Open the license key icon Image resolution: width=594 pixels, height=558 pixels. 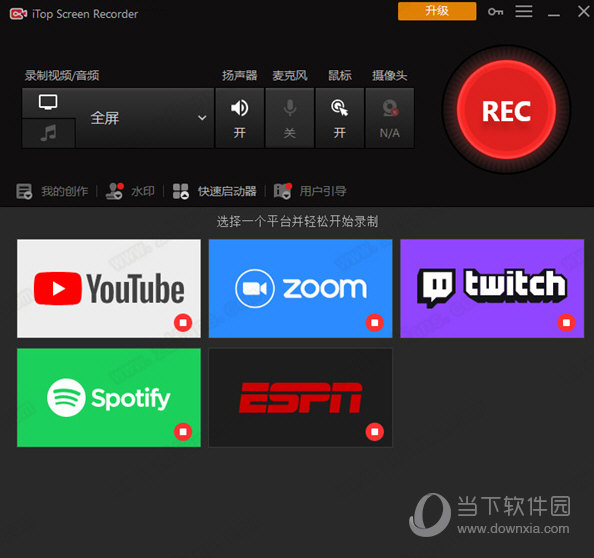pyautogui.click(x=496, y=12)
